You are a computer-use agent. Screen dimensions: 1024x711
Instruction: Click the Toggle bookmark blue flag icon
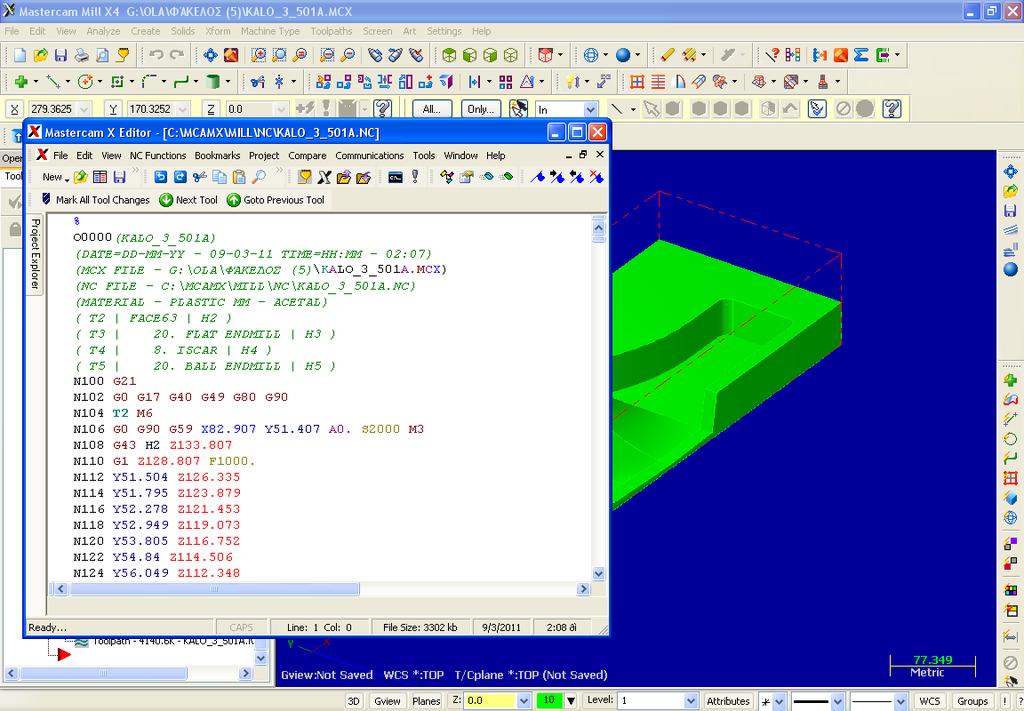(x=537, y=177)
